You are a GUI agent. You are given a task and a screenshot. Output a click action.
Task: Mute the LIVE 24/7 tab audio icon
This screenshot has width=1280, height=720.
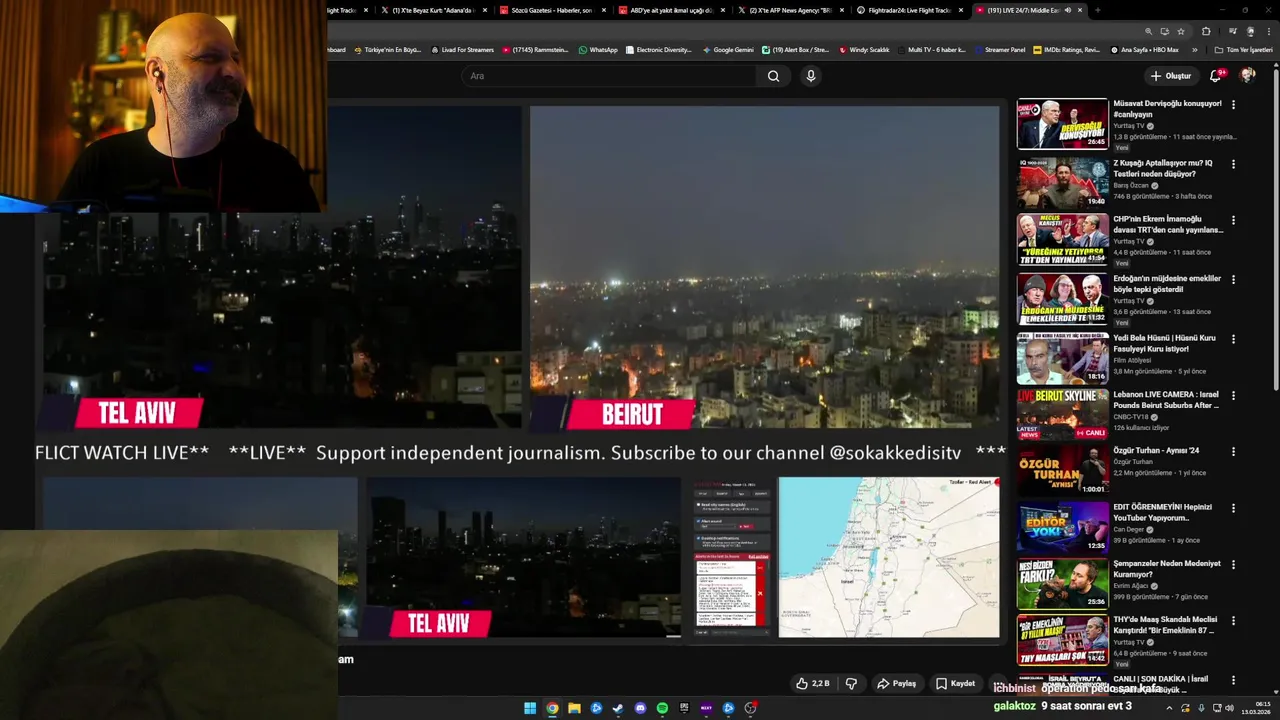coord(1069,10)
